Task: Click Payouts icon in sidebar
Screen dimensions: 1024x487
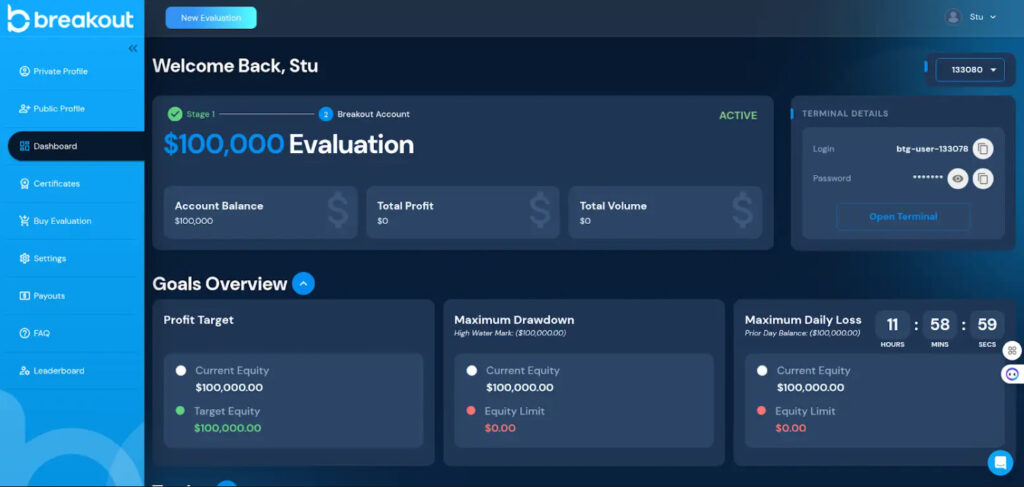Action: pyautogui.click(x=25, y=296)
